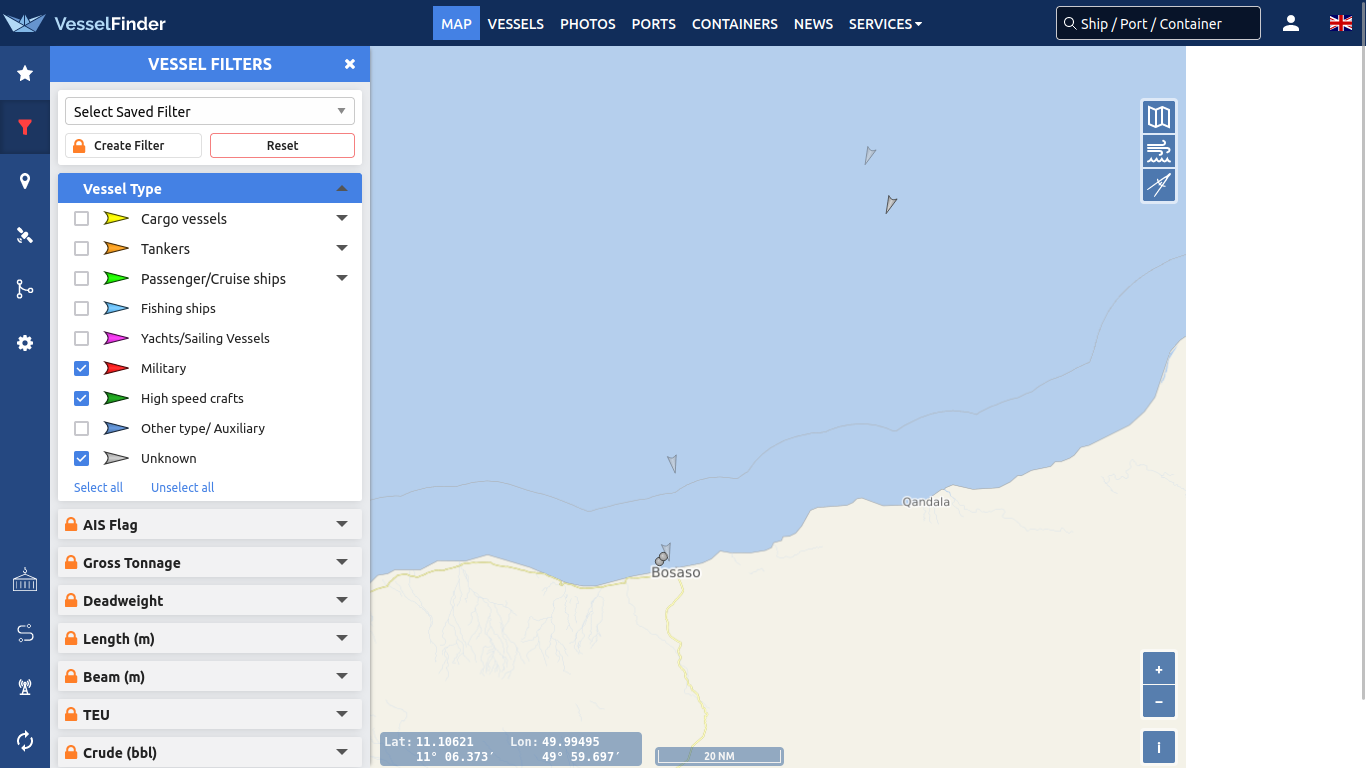The image size is (1366, 768).
Task: Click the Unselect all link
Action: [182, 487]
